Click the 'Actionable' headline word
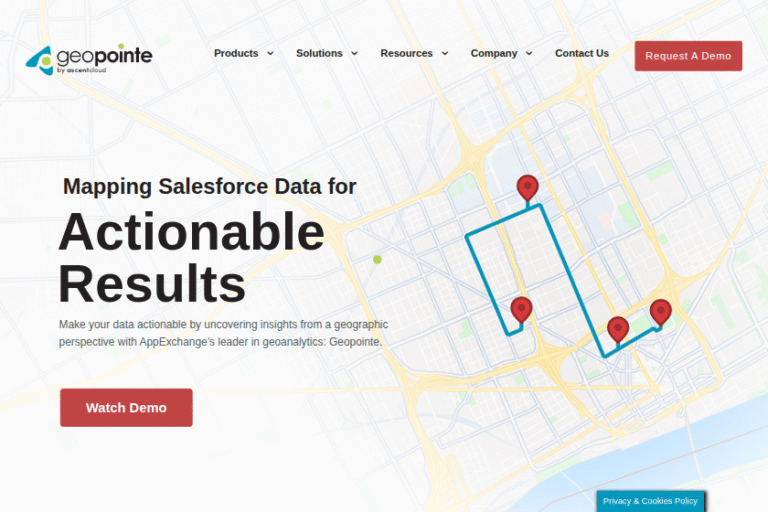 192,232
